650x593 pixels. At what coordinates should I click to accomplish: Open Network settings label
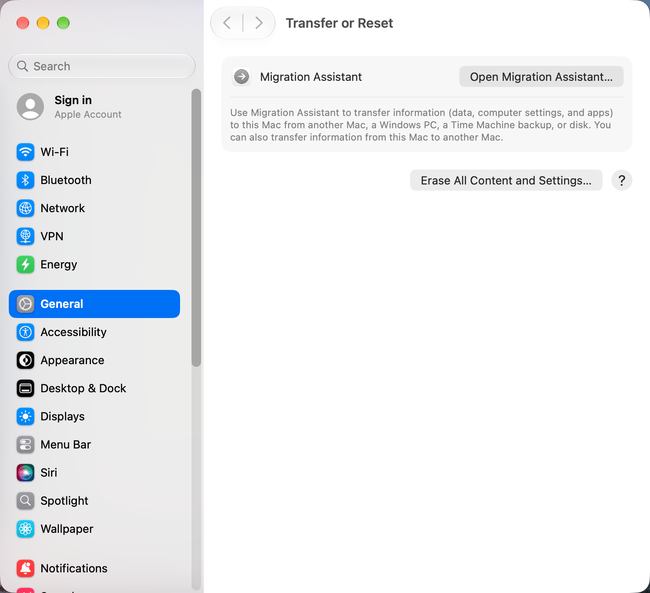pyautogui.click(x=62, y=208)
